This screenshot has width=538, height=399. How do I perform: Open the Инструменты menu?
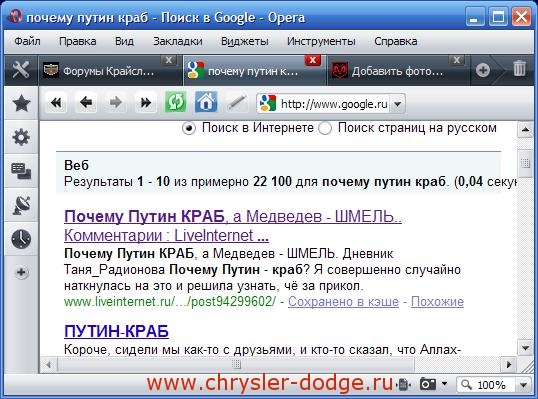(x=321, y=42)
